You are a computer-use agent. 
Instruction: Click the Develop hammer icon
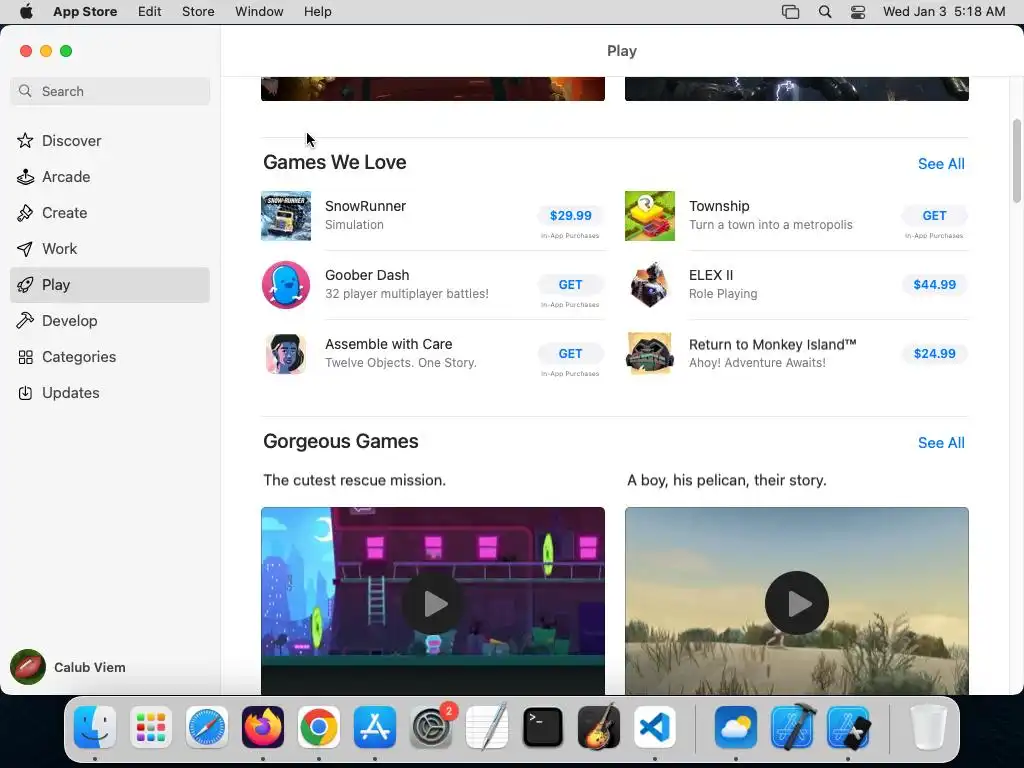(x=25, y=321)
